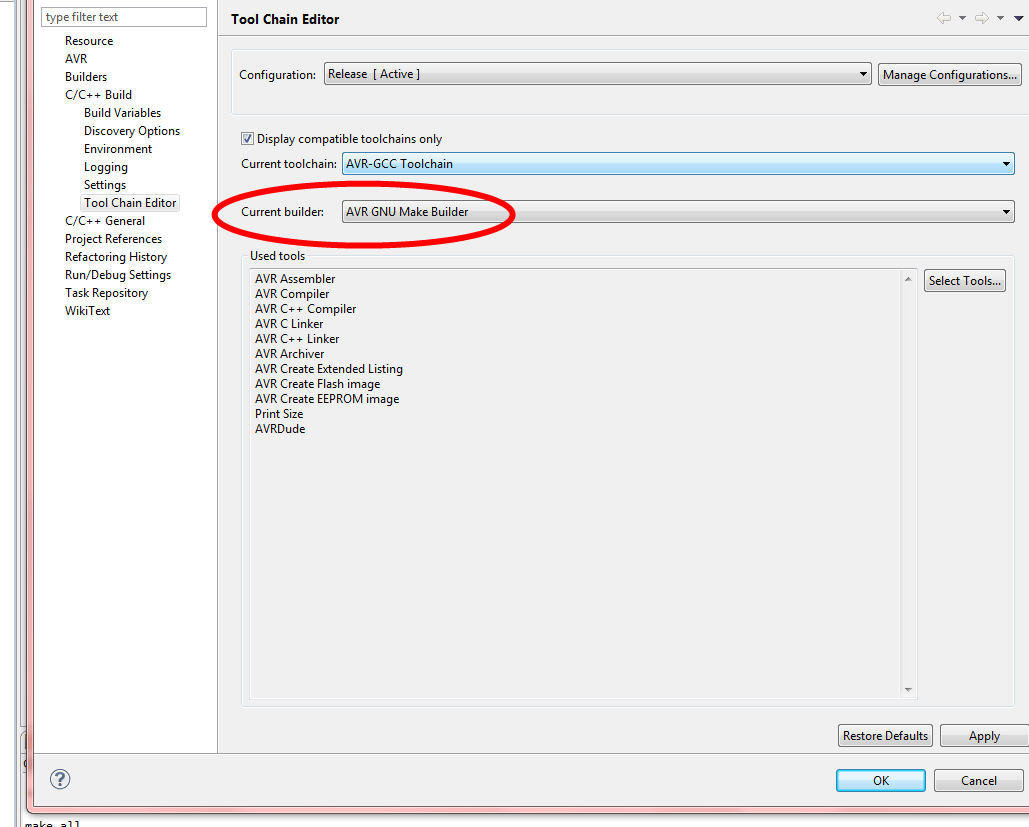Viewport: 1029px width, 827px height.
Task: Open the view menu triangle in the header
Action: [x=1019, y=18]
